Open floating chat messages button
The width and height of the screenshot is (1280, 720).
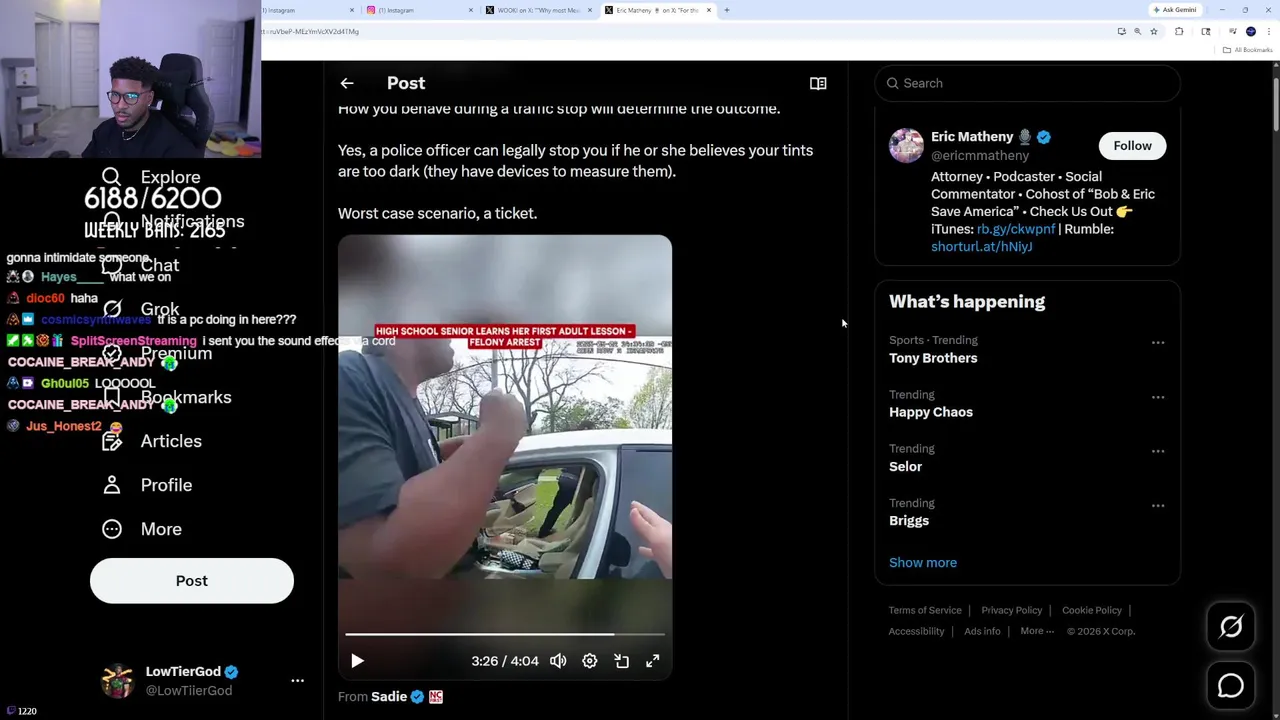click(1231, 685)
